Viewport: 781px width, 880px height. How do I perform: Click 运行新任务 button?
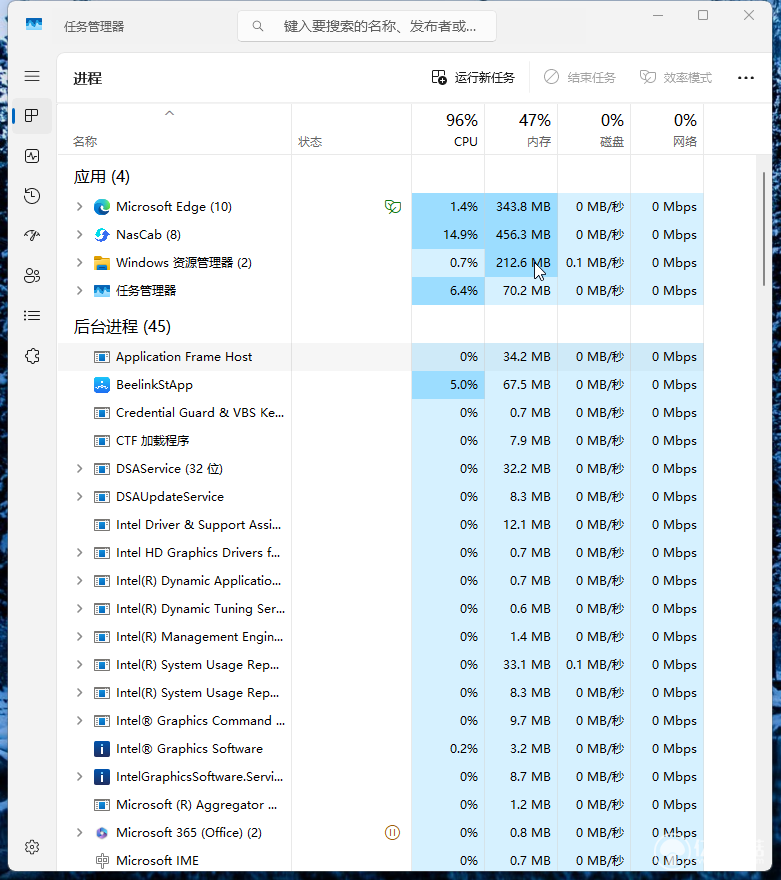[473, 77]
